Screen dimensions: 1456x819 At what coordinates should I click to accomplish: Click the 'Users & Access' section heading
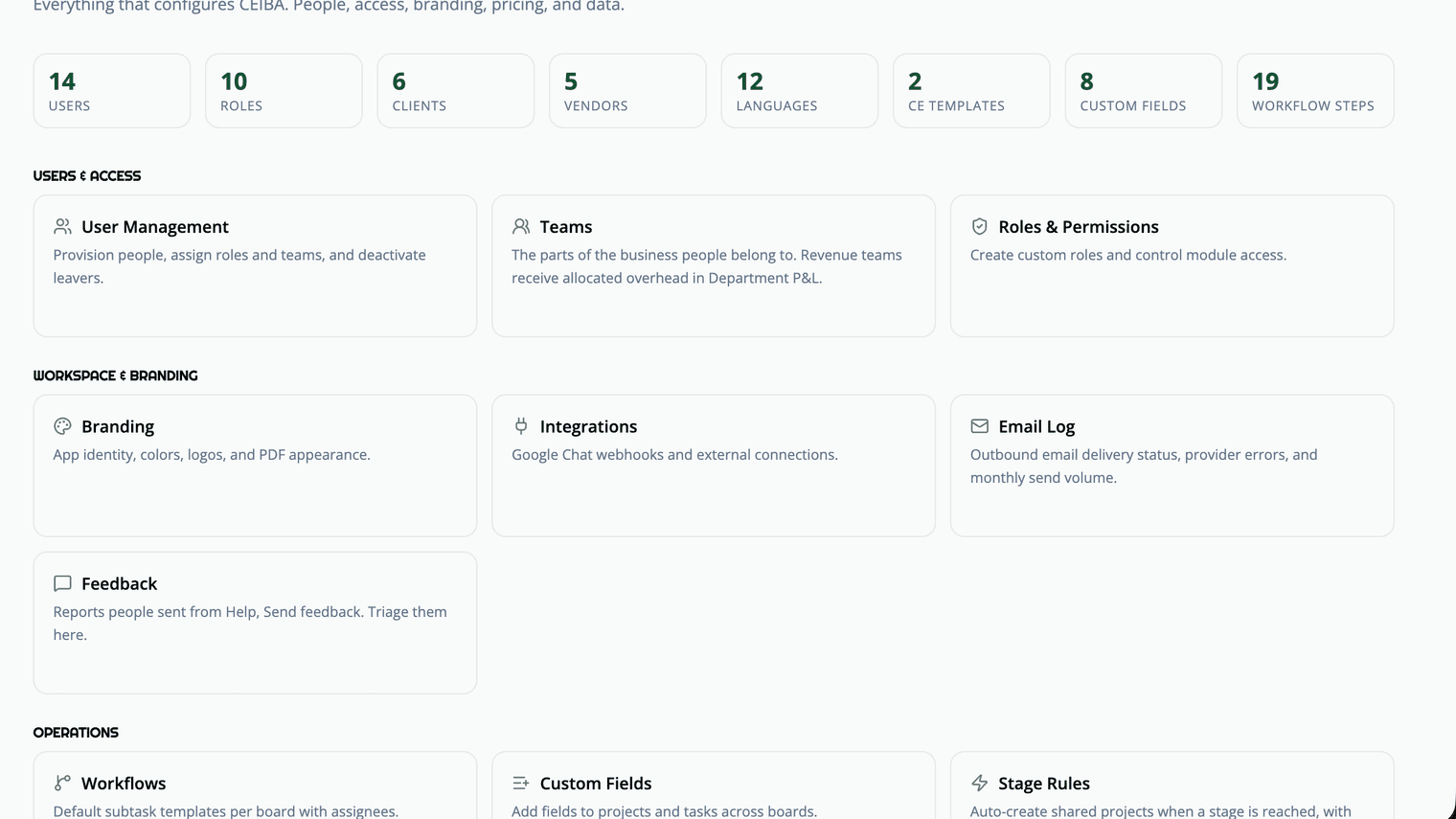tap(87, 176)
